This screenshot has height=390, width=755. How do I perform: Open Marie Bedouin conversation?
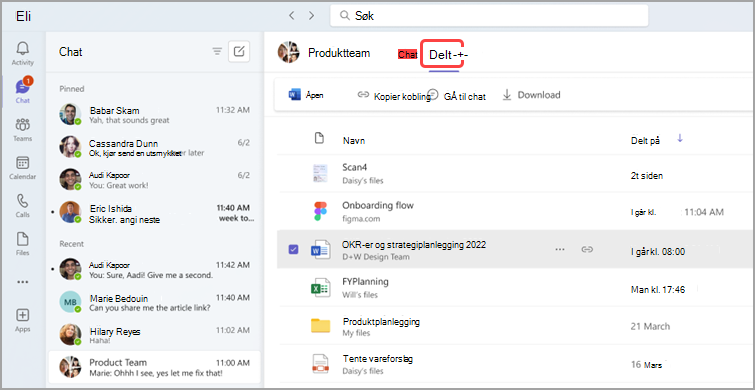155,303
